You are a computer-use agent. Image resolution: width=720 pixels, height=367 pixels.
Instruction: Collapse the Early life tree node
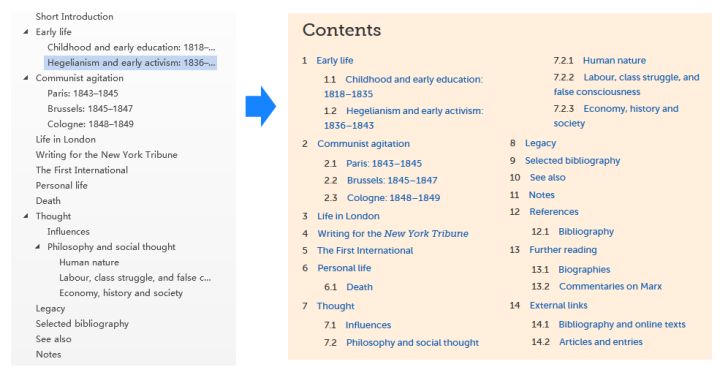click(x=26, y=32)
